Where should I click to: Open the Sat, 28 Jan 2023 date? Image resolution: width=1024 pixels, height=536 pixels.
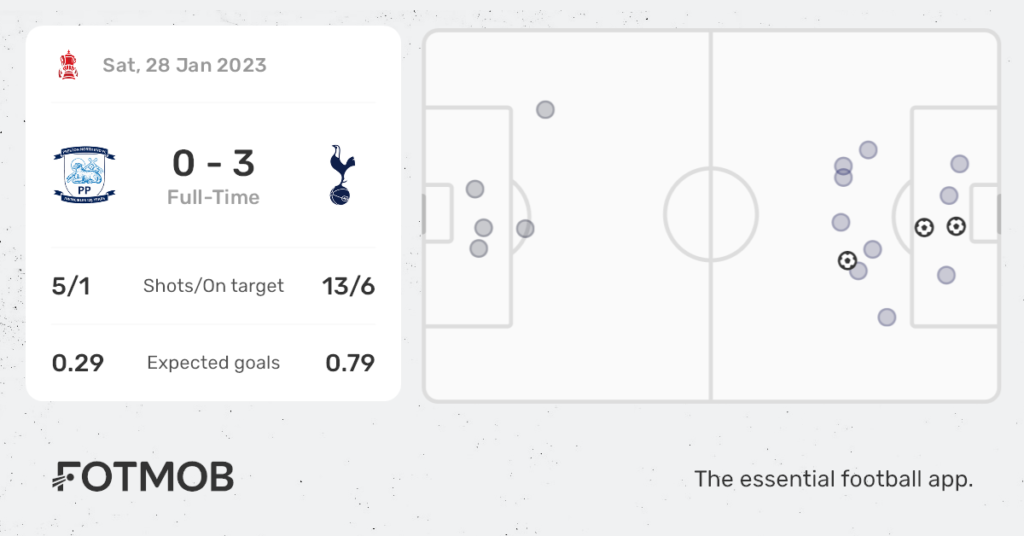pos(185,65)
